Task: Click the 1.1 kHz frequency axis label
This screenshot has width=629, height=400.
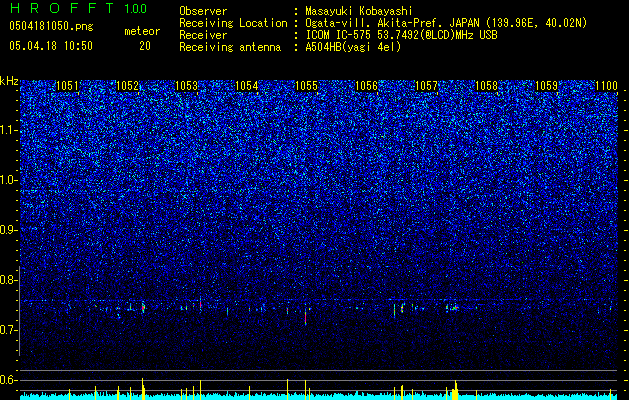Action: [x=9, y=130]
